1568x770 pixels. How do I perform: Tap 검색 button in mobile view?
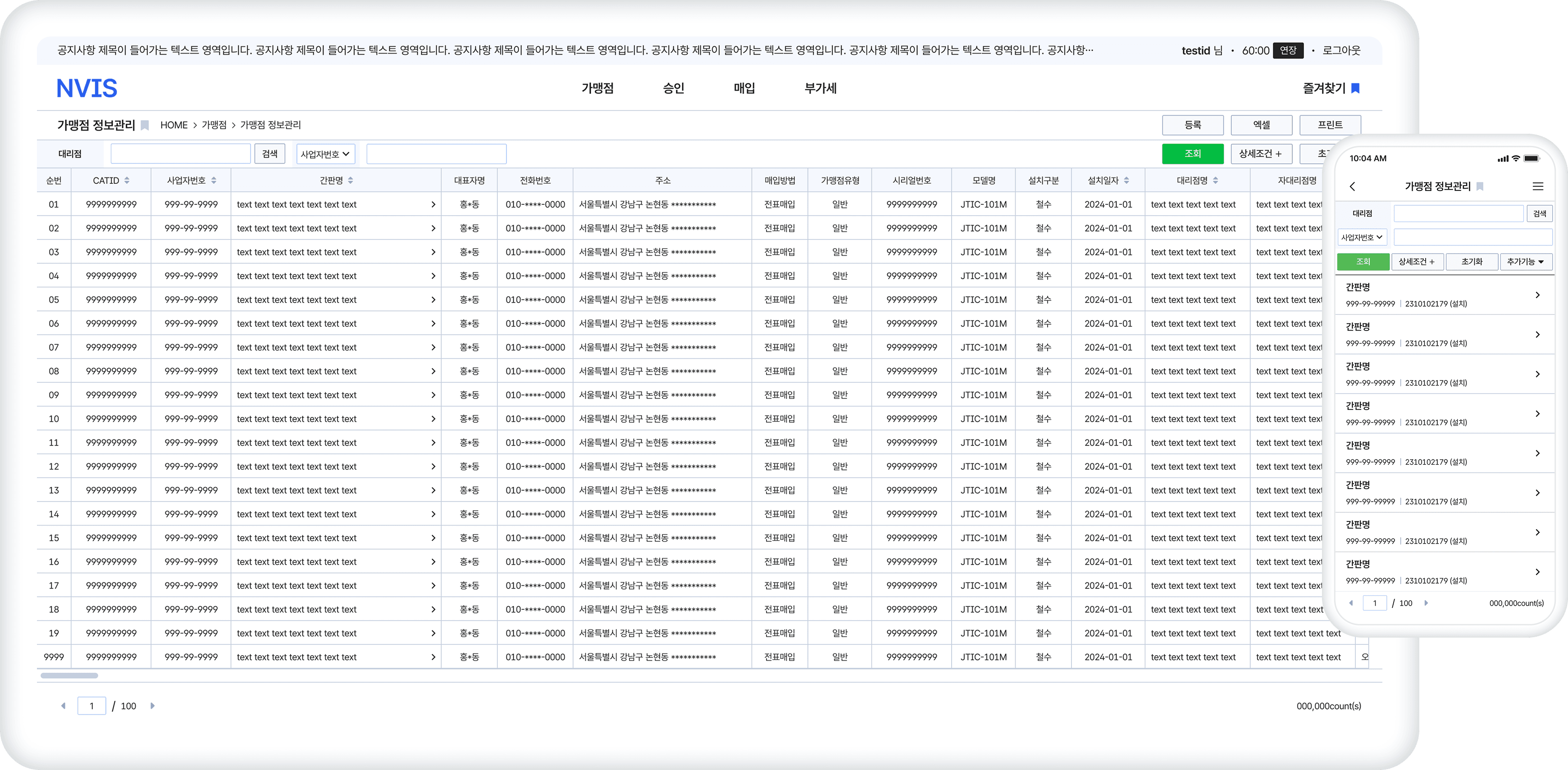point(1540,214)
